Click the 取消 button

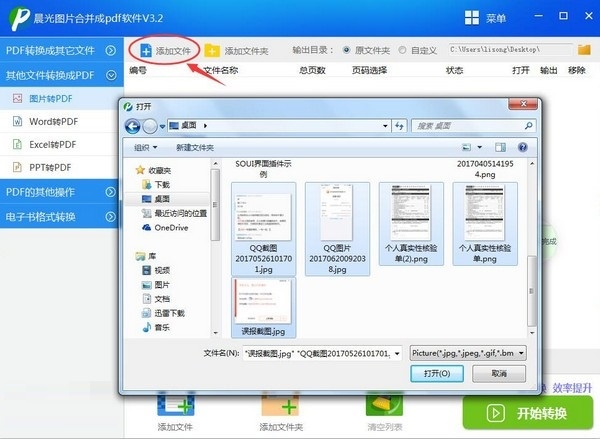pyautogui.click(x=499, y=373)
